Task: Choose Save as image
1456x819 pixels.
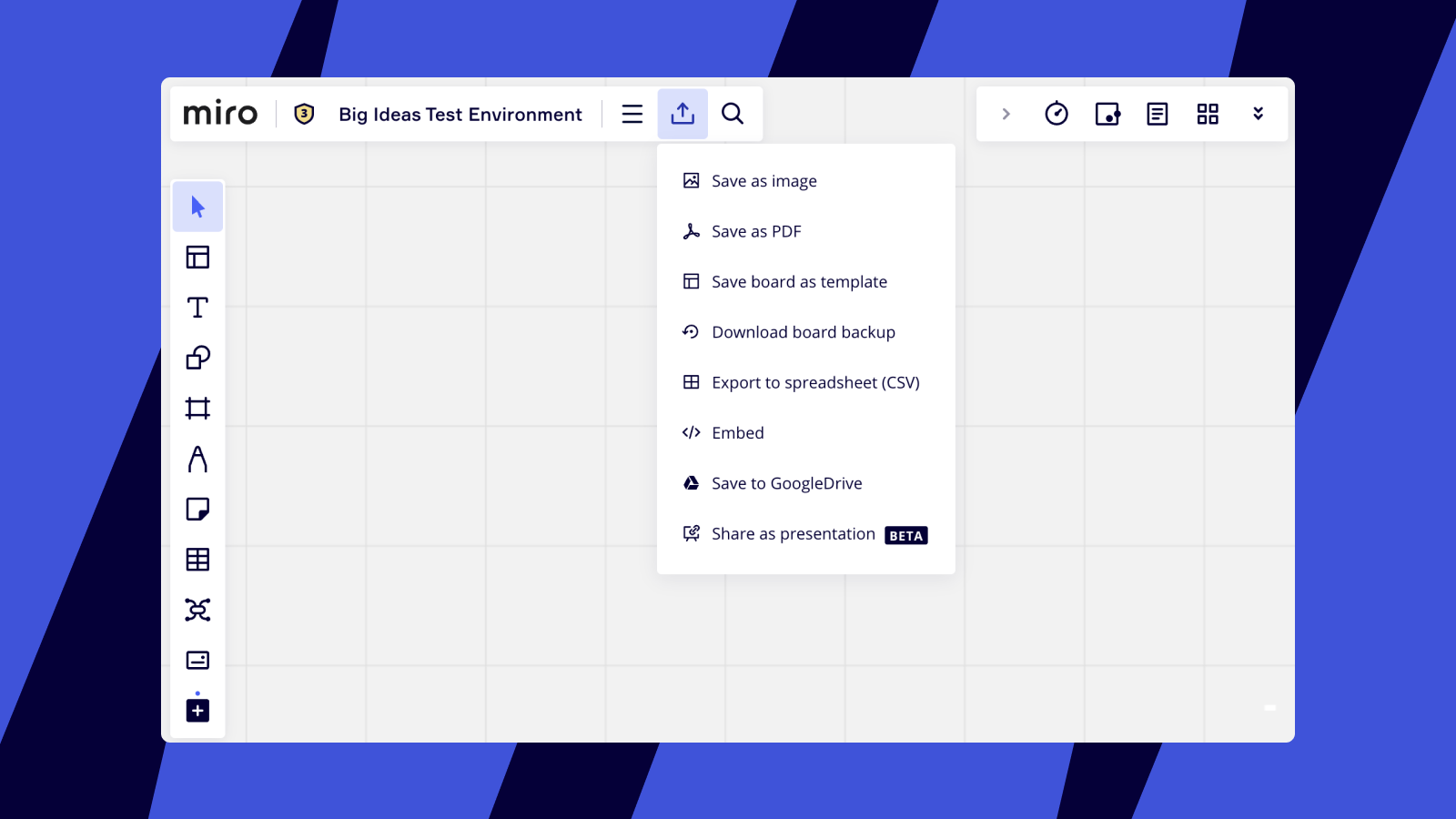Action: (x=763, y=181)
